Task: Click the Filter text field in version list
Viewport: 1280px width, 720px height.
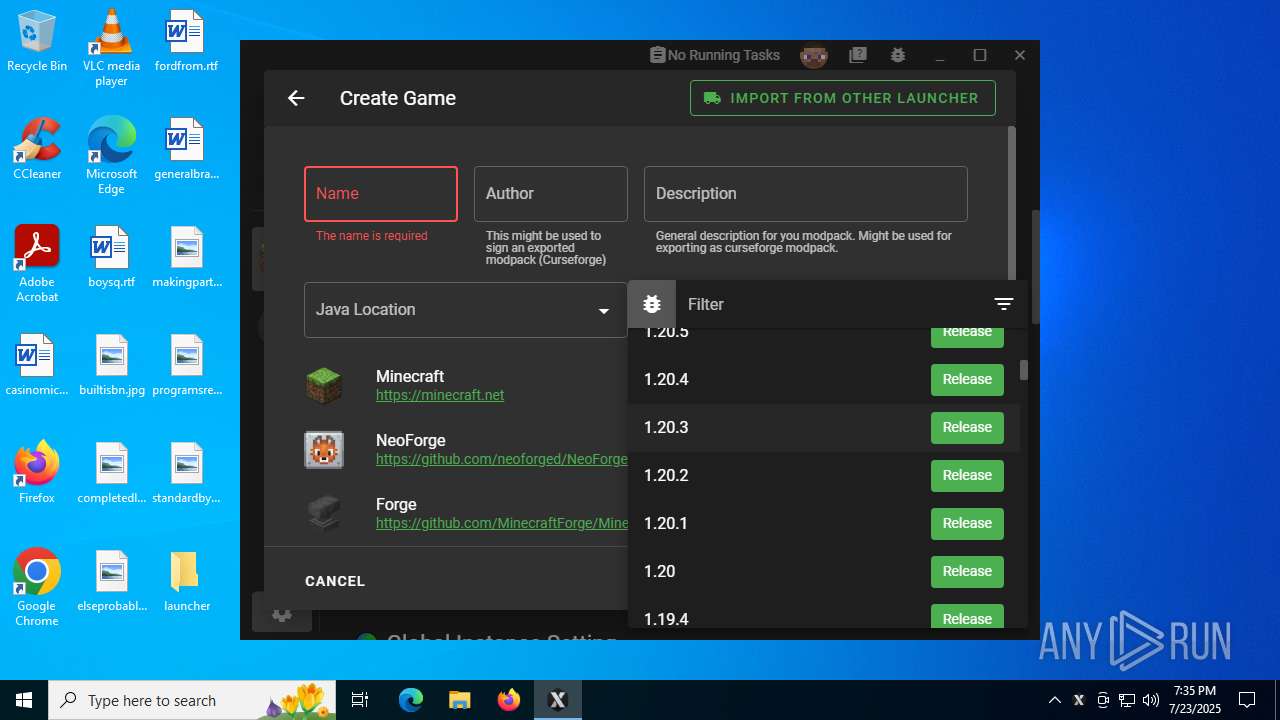Action: [832, 304]
